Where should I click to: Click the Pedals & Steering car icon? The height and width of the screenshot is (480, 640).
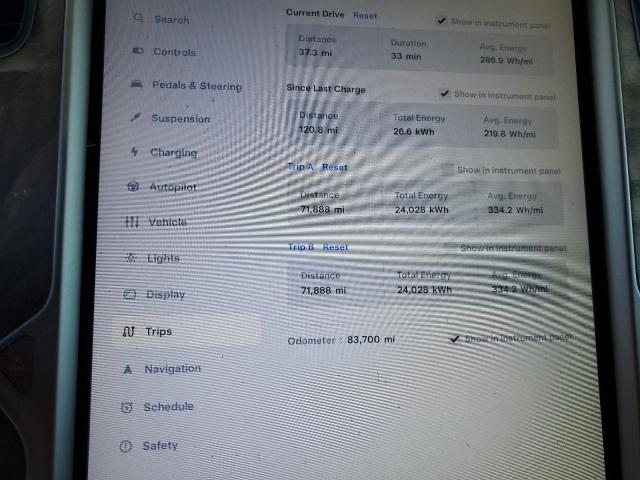tap(136, 85)
